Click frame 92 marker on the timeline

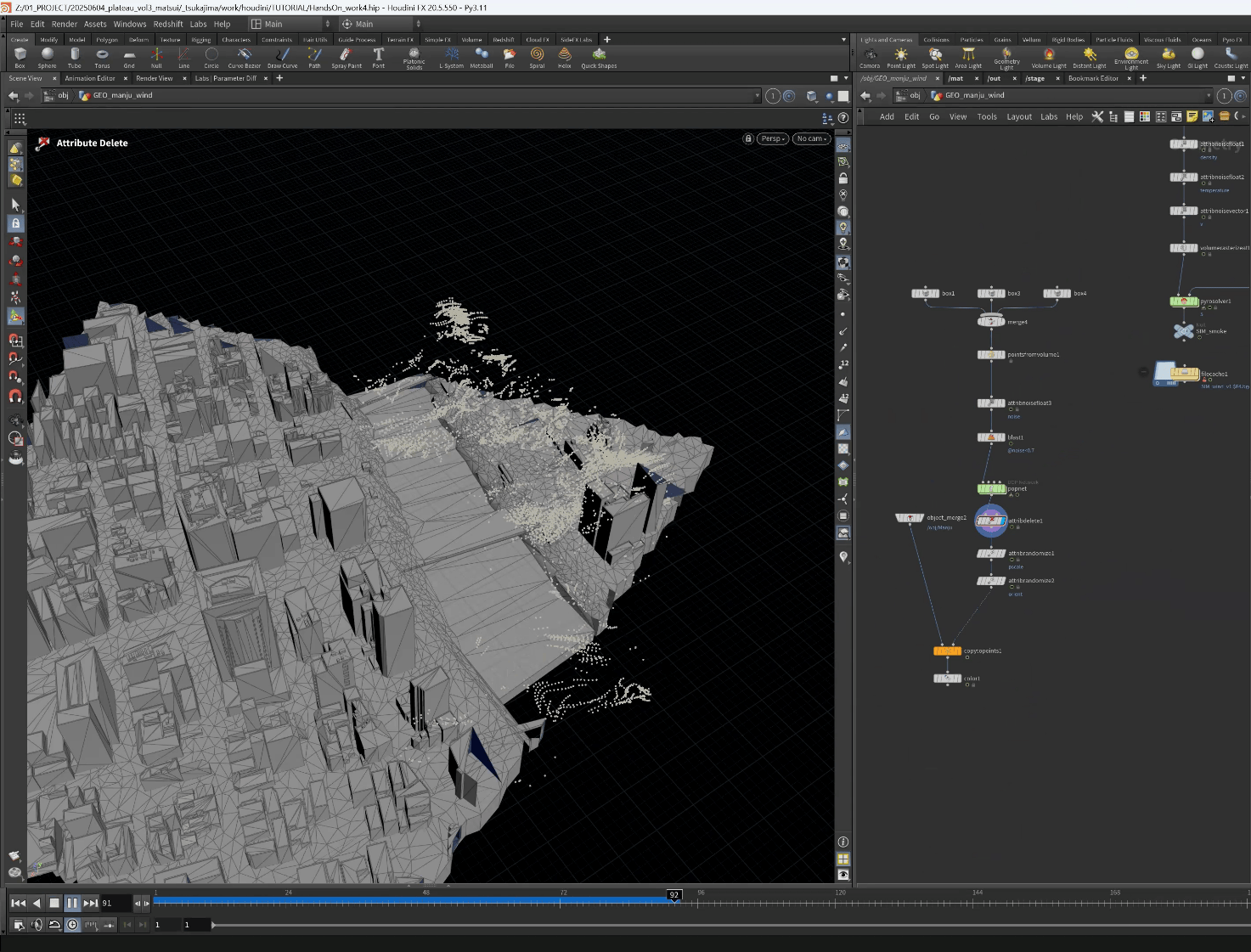(674, 895)
